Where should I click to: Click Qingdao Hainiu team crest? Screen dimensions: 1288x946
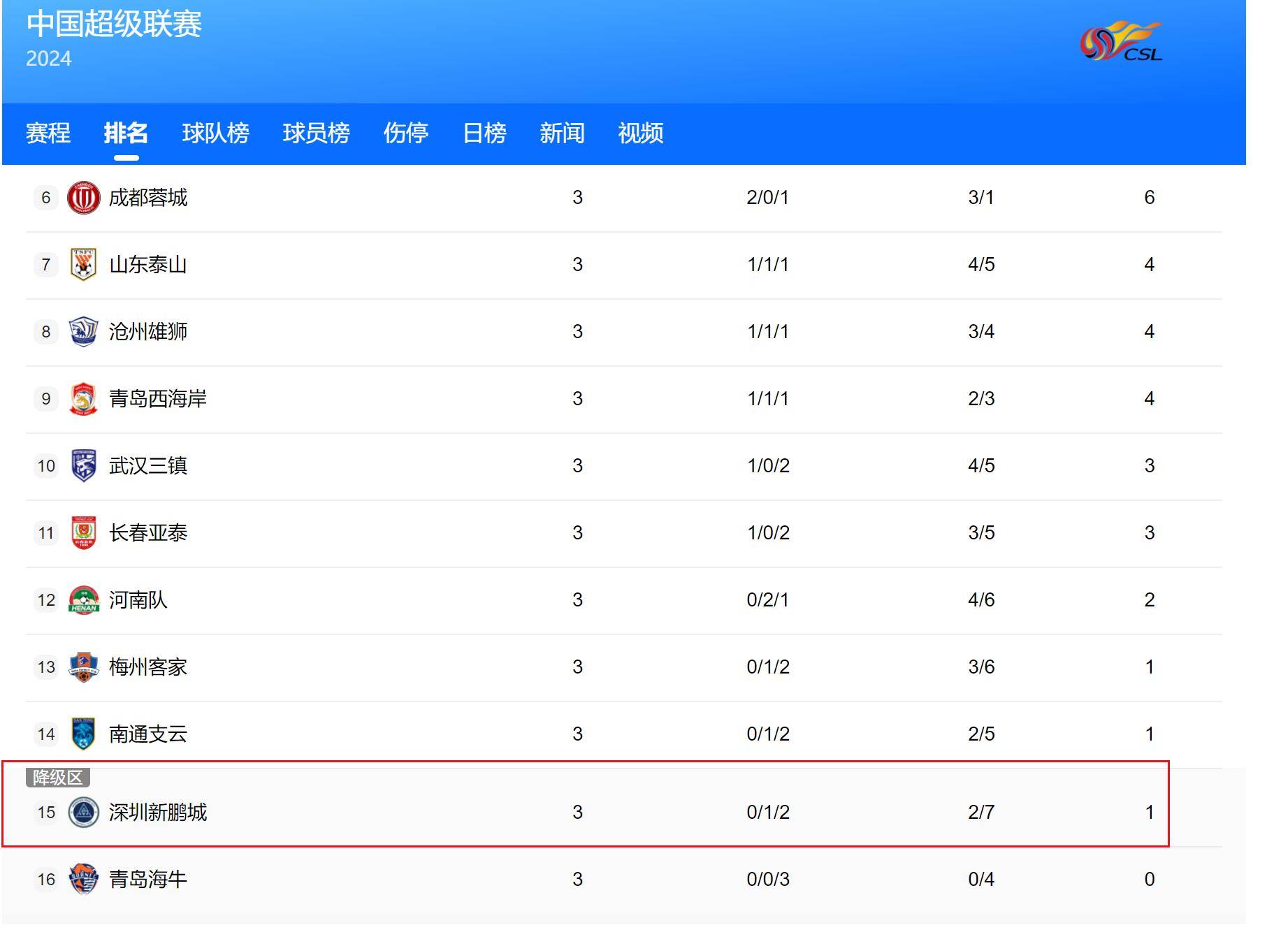tap(83, 880)
